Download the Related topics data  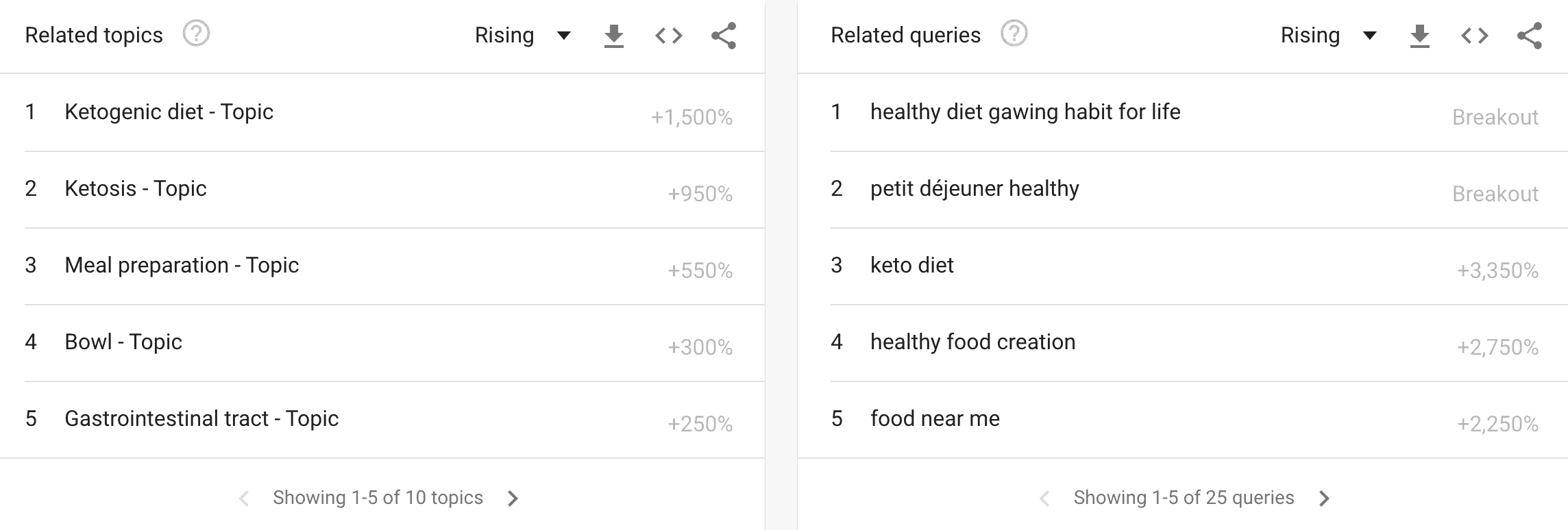(x=615, y=36)
